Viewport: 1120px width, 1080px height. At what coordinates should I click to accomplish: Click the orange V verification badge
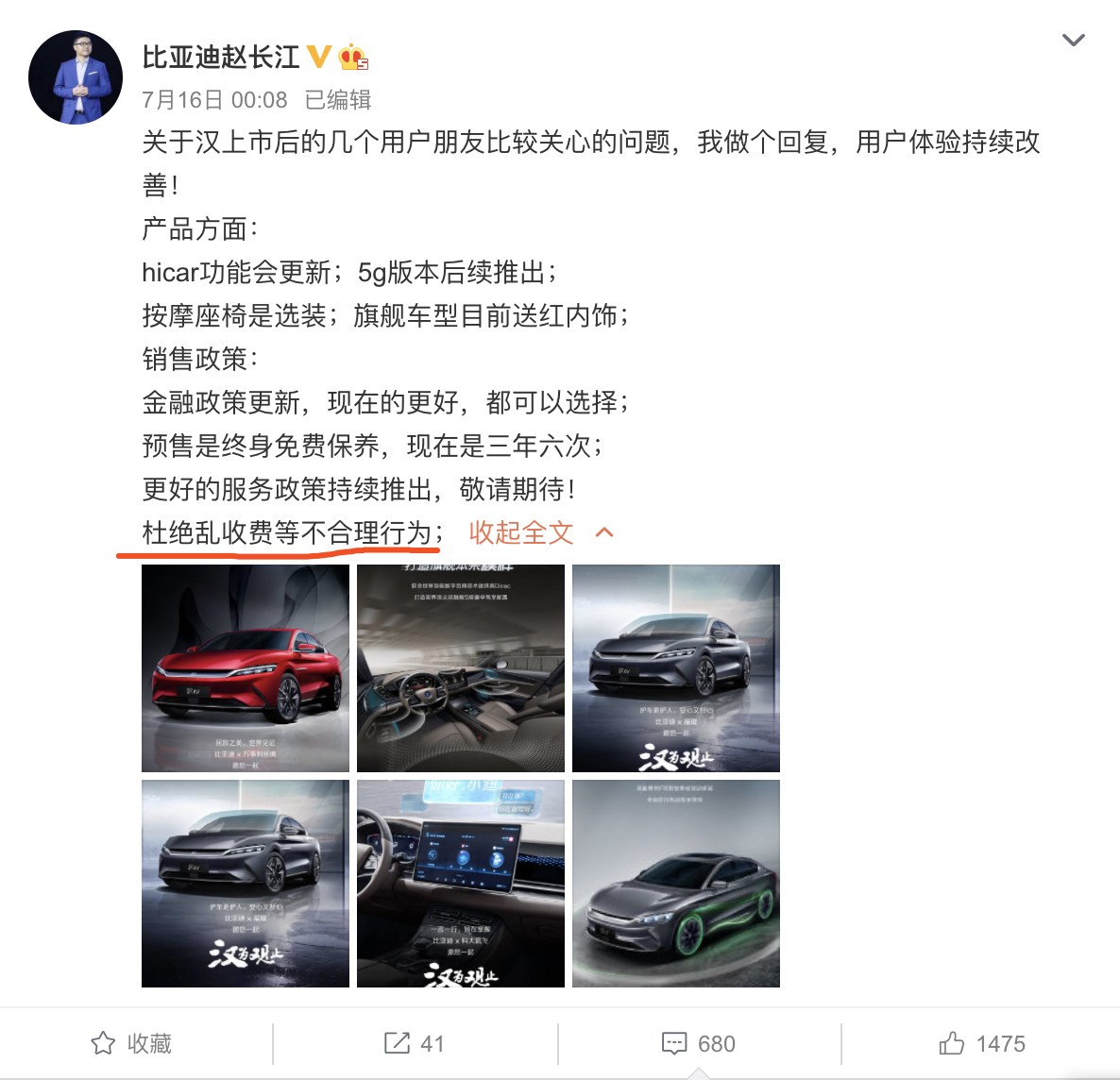318,57
